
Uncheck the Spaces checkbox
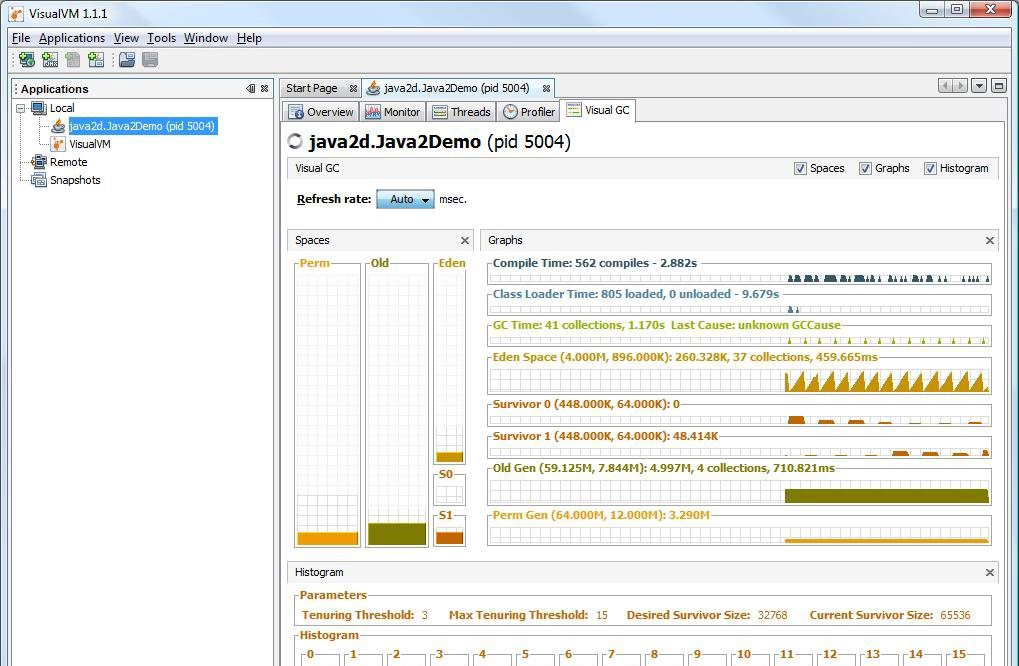pyautogui.click(x=800, y=168)
